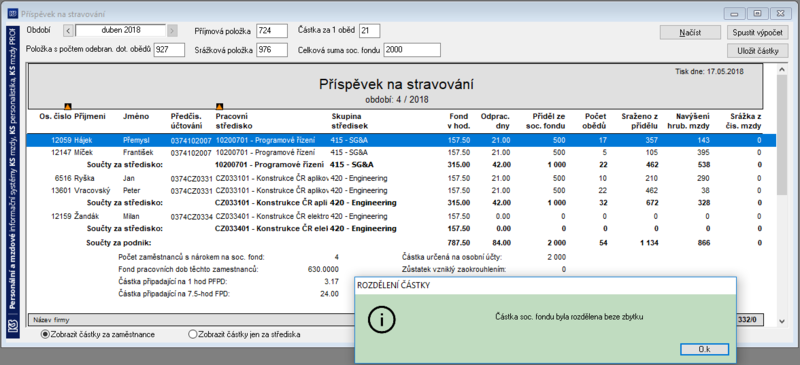This screenshot has width=800, height=365.
Task: Click Název firmy footer text
Action: point(51,320)
